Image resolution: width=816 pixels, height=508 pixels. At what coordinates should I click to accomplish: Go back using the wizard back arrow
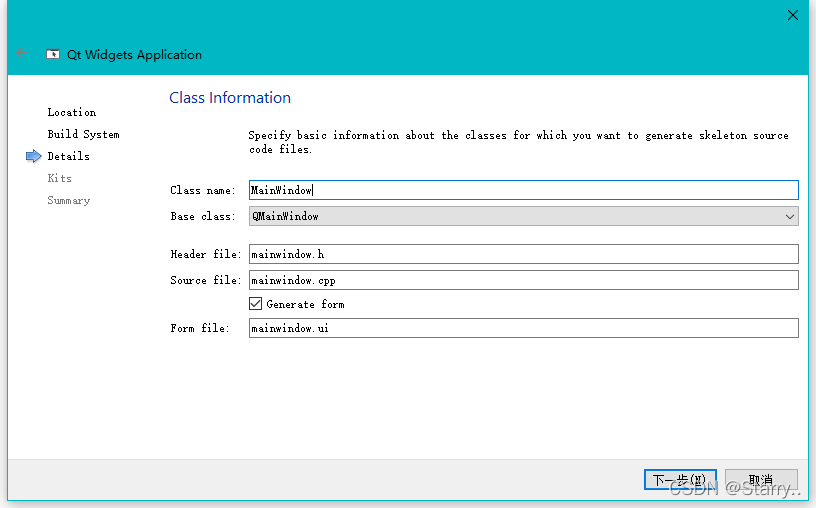pos(22,53)
